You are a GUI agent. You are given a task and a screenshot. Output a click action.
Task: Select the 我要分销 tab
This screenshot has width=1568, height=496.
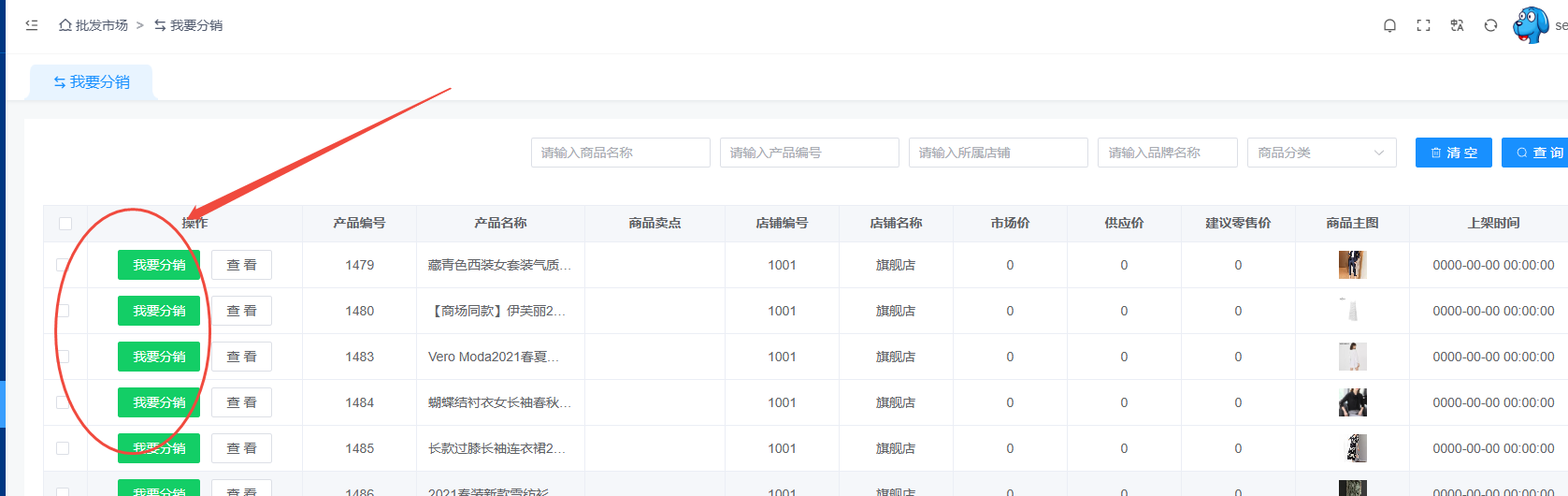tap(92, 82)
